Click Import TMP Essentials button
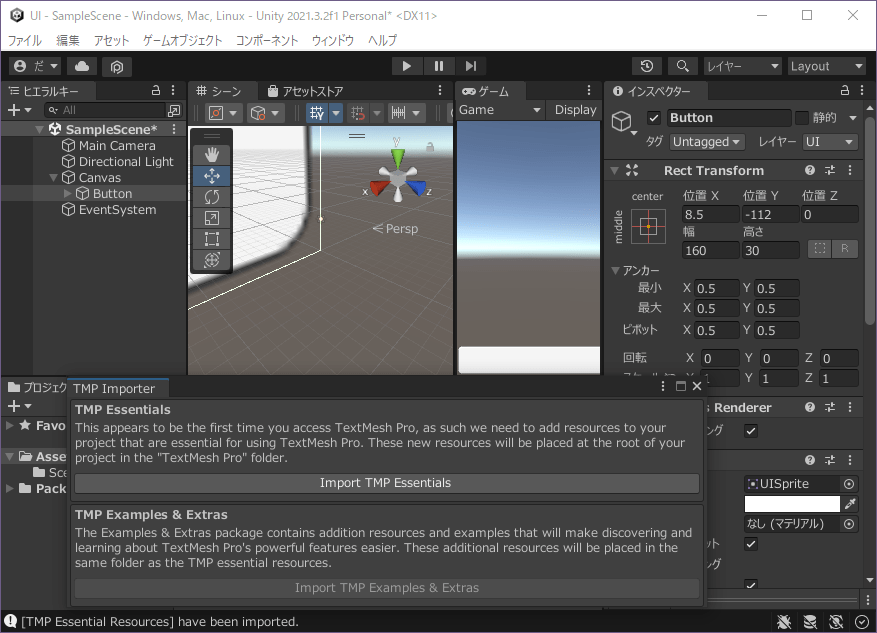 (386, 483)
